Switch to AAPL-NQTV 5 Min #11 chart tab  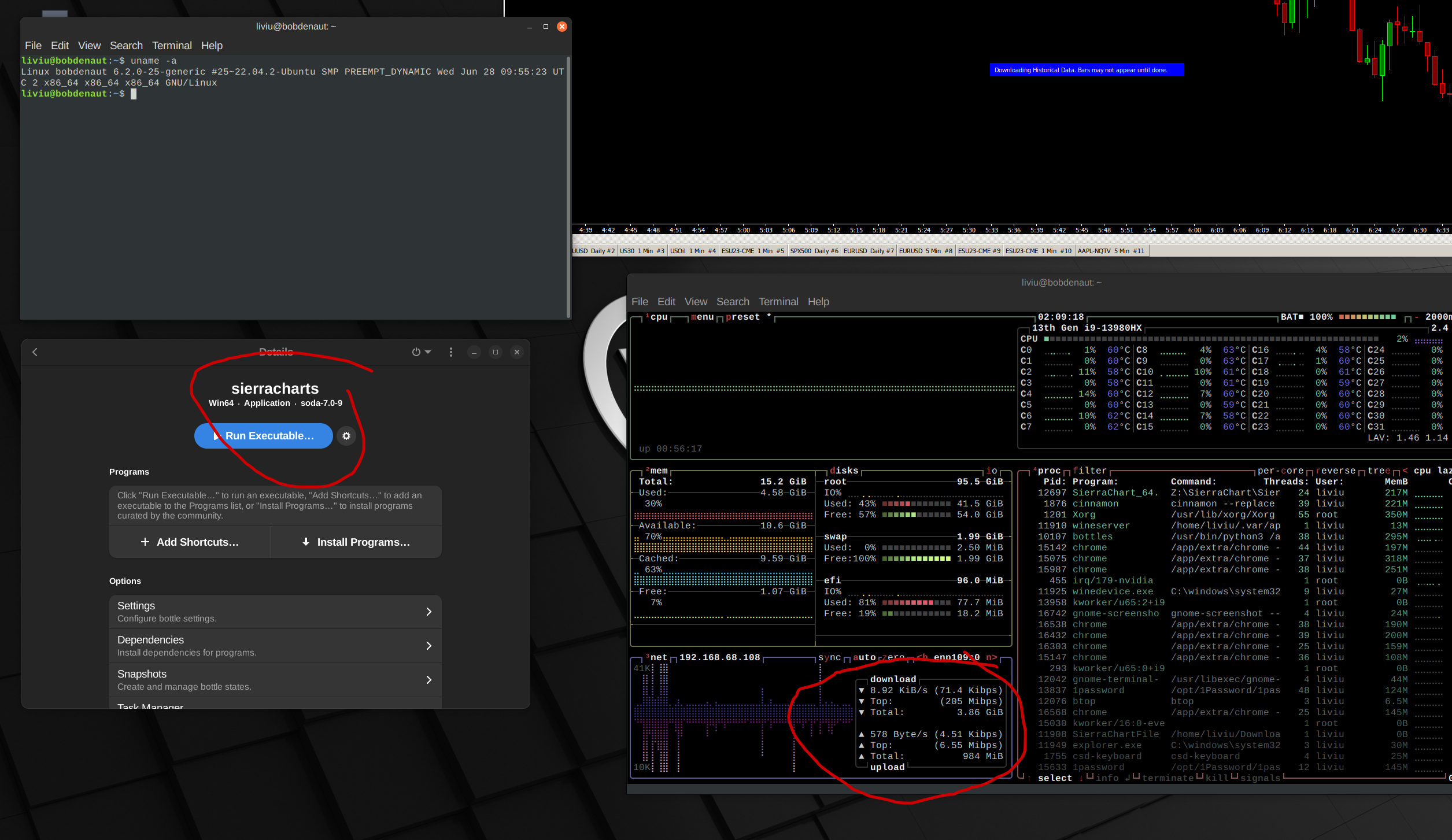point(1111,251)
